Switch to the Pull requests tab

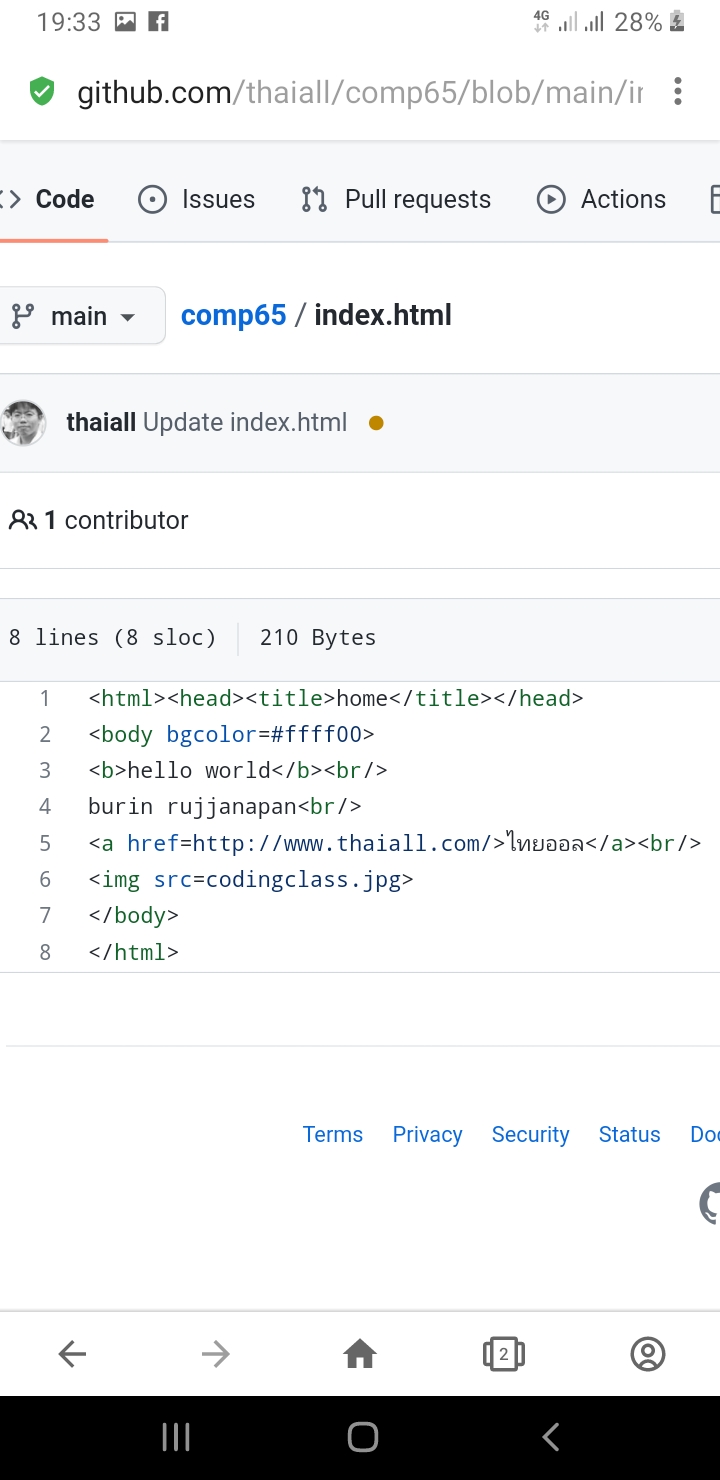point(396,199)
